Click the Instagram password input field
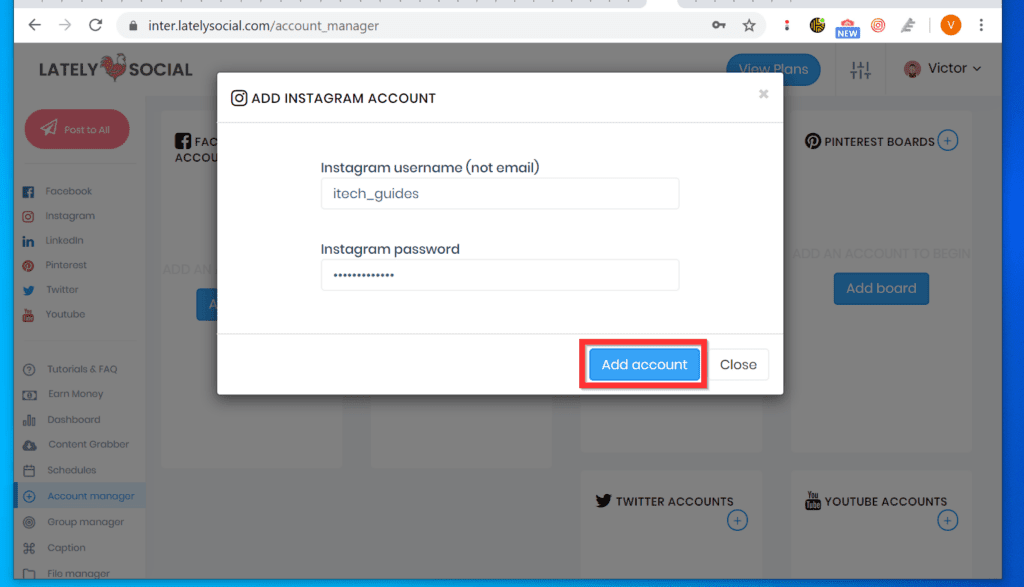This screenshot has height=587, width=1024. coord(500,275)
